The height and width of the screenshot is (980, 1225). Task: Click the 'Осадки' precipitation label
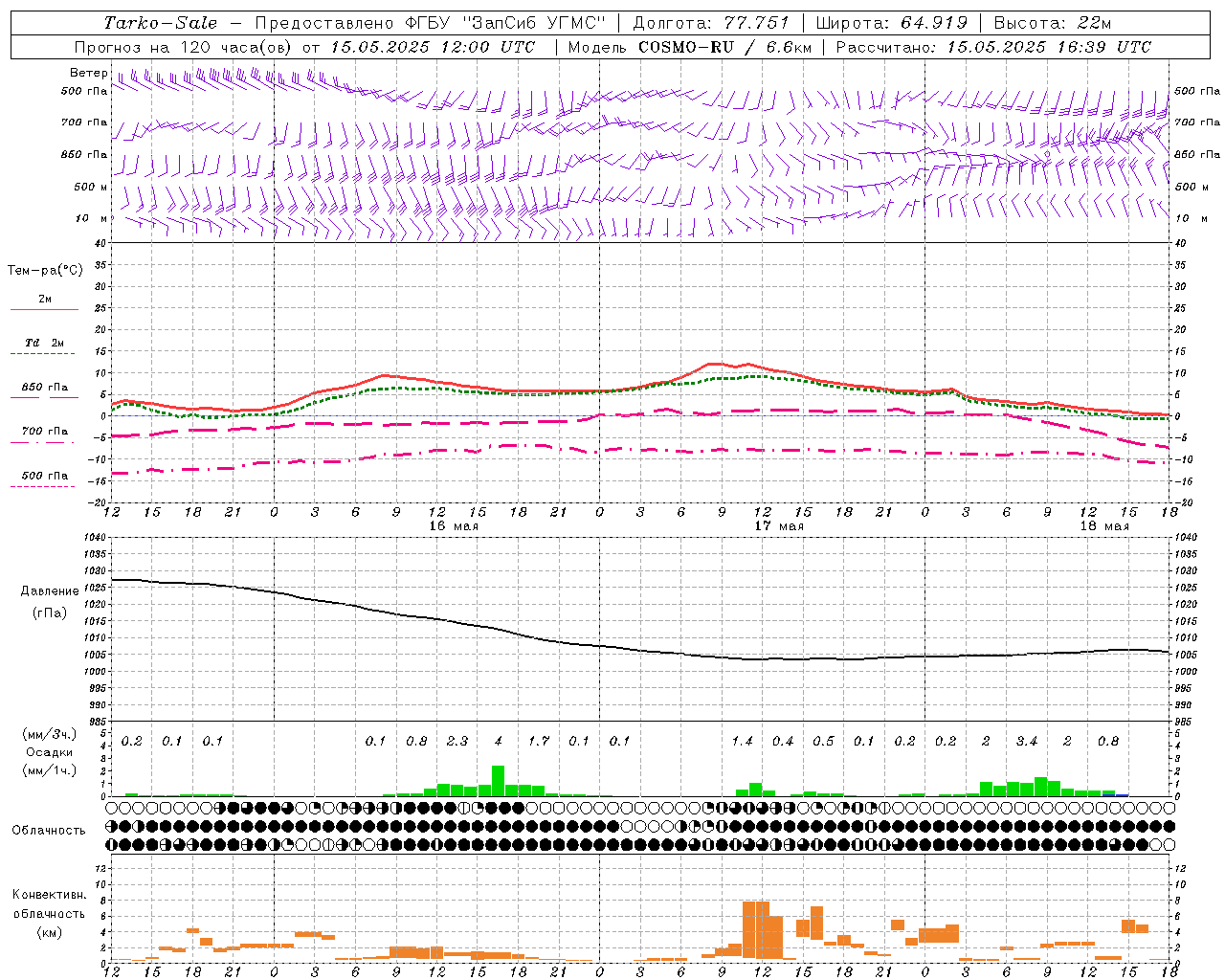click(x=49, y=752)
